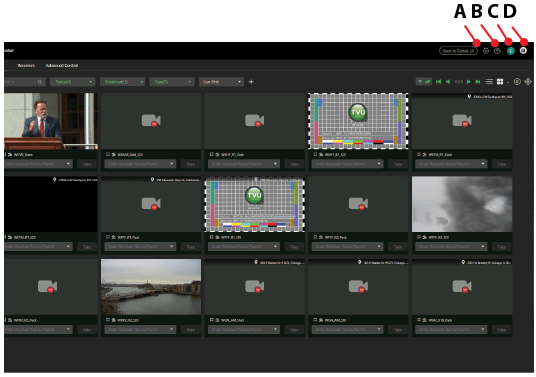Open the settings gear icon in header
The height and width of the screenshot is (377, 536).
coord(486,51)
